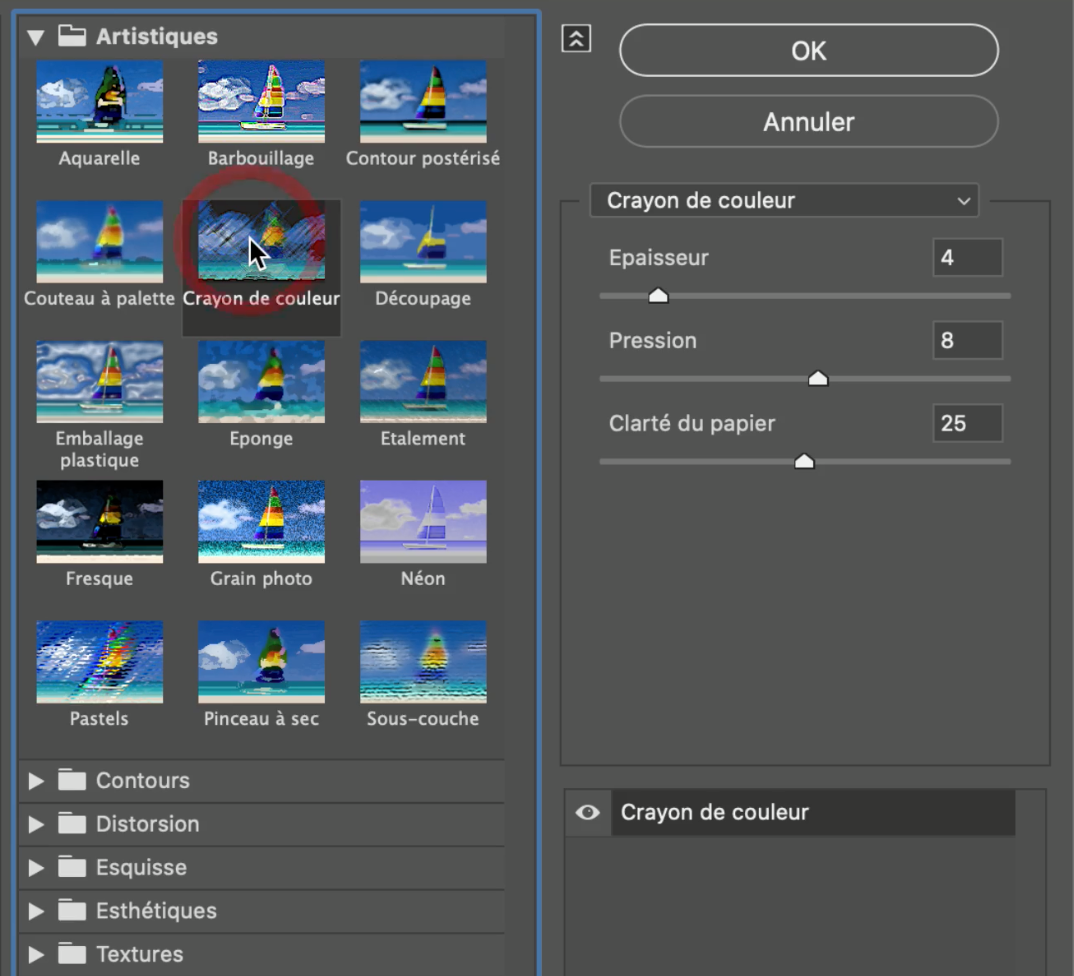Click the Artistiques folder icon
This screenshot has width=1074, height=976.
click(72, 36)
